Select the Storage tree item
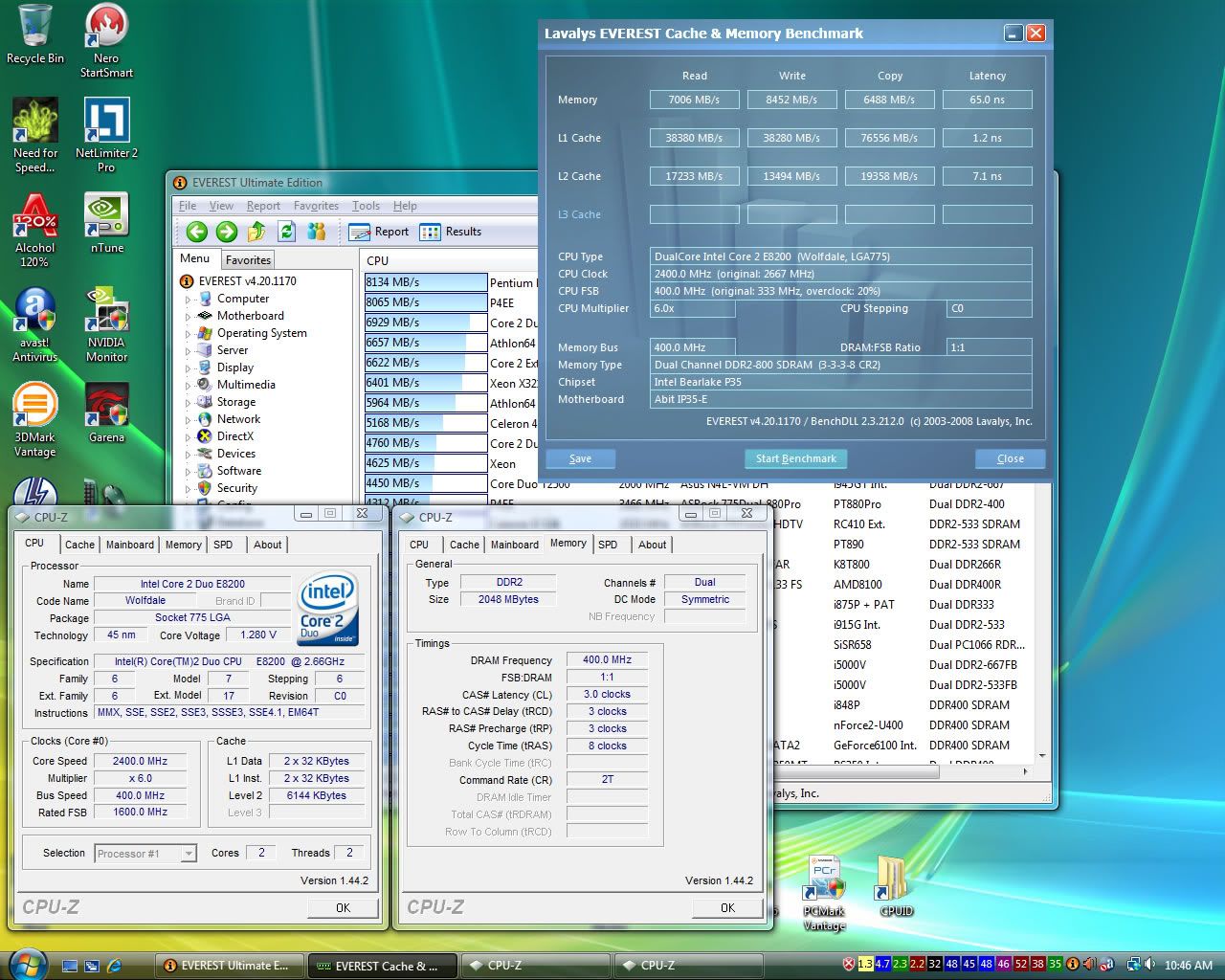 235,402
